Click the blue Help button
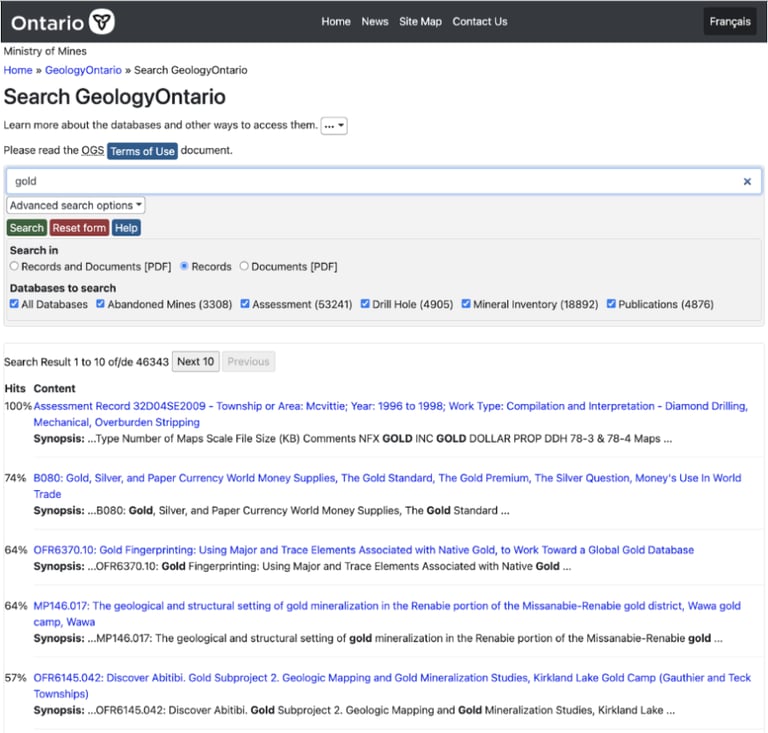The image size is (768, 733). [126, 228]
